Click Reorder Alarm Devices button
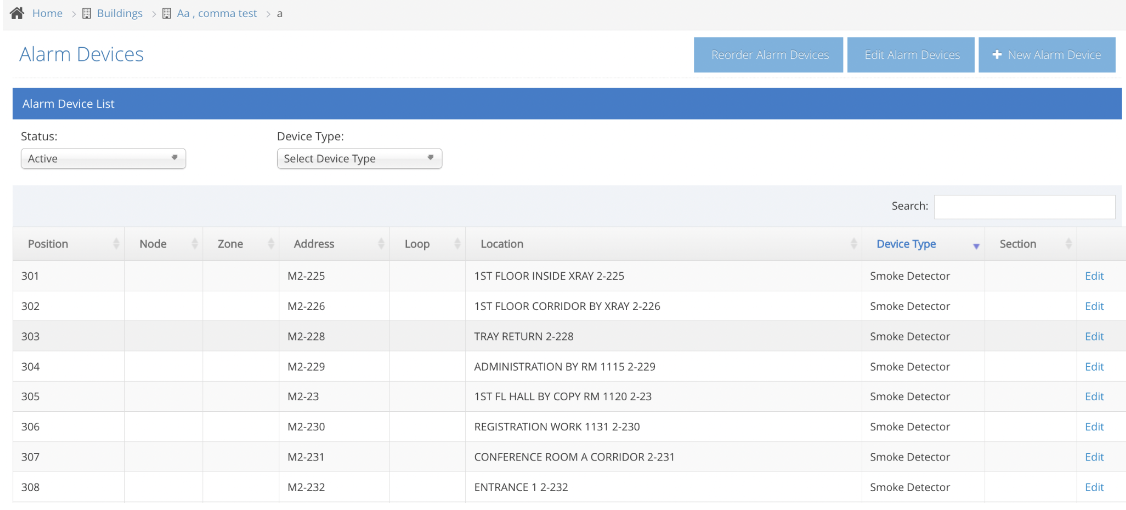The image size is (1126, 510). point(768,55)
